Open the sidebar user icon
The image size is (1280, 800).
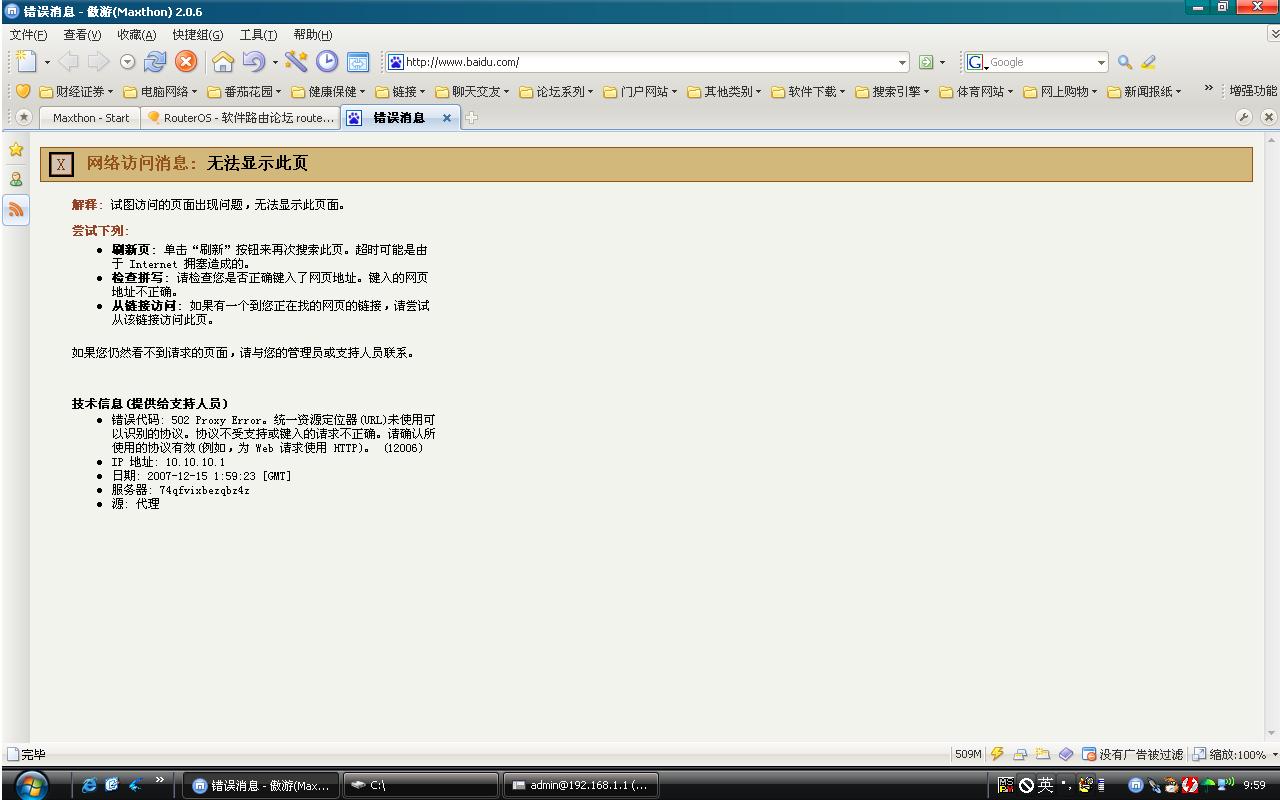pos(16,179)
